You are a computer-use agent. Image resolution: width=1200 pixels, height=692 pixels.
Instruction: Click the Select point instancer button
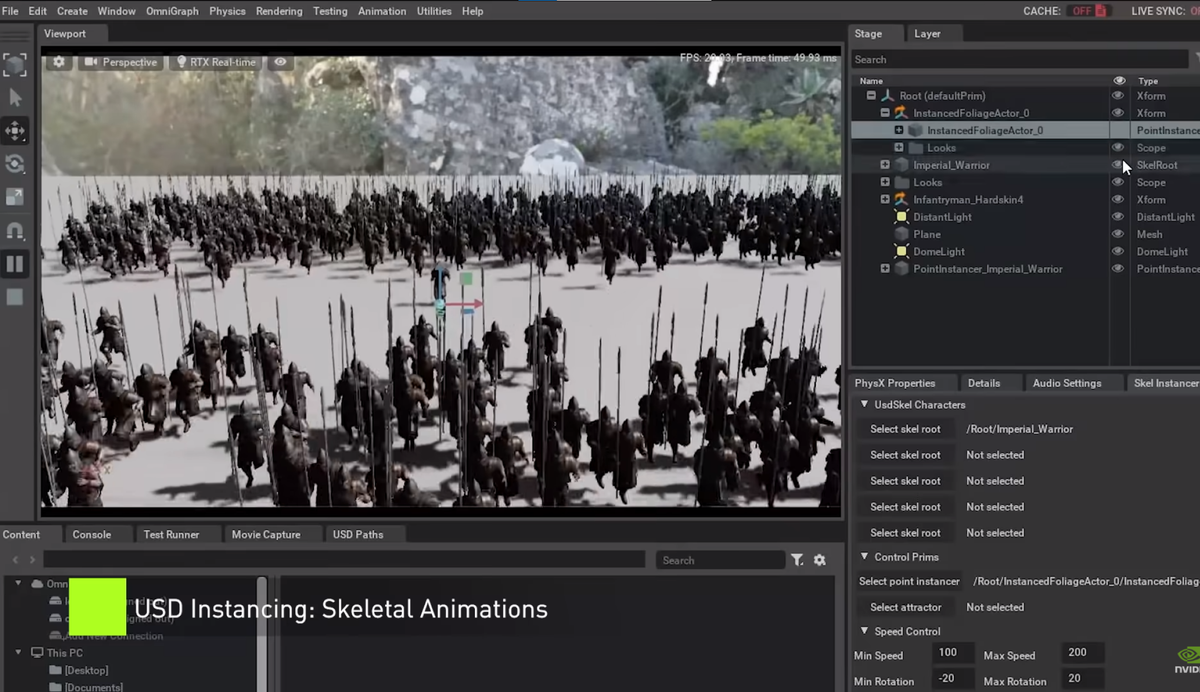click(x=909, y=581)
